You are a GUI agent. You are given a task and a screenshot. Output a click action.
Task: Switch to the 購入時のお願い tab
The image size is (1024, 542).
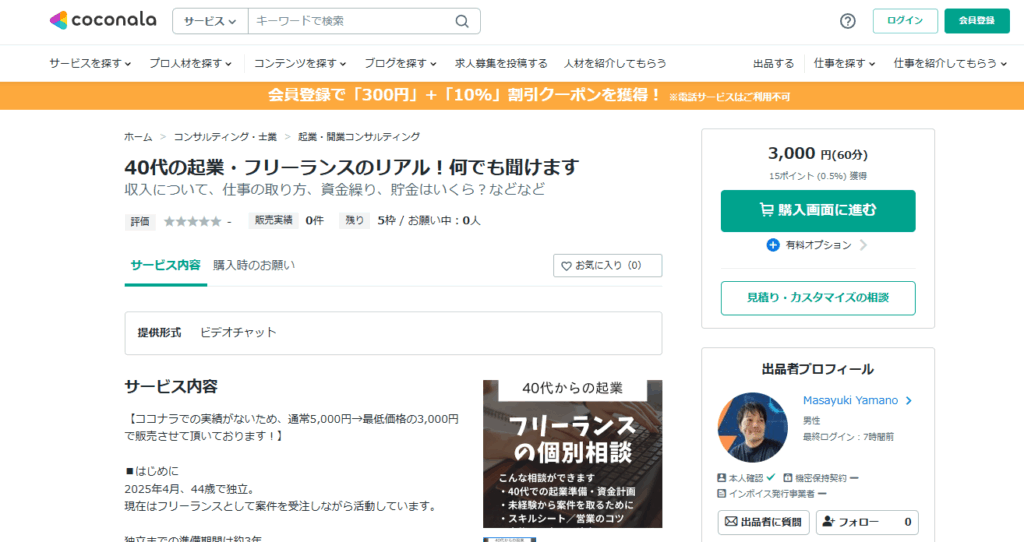(254, 266)
